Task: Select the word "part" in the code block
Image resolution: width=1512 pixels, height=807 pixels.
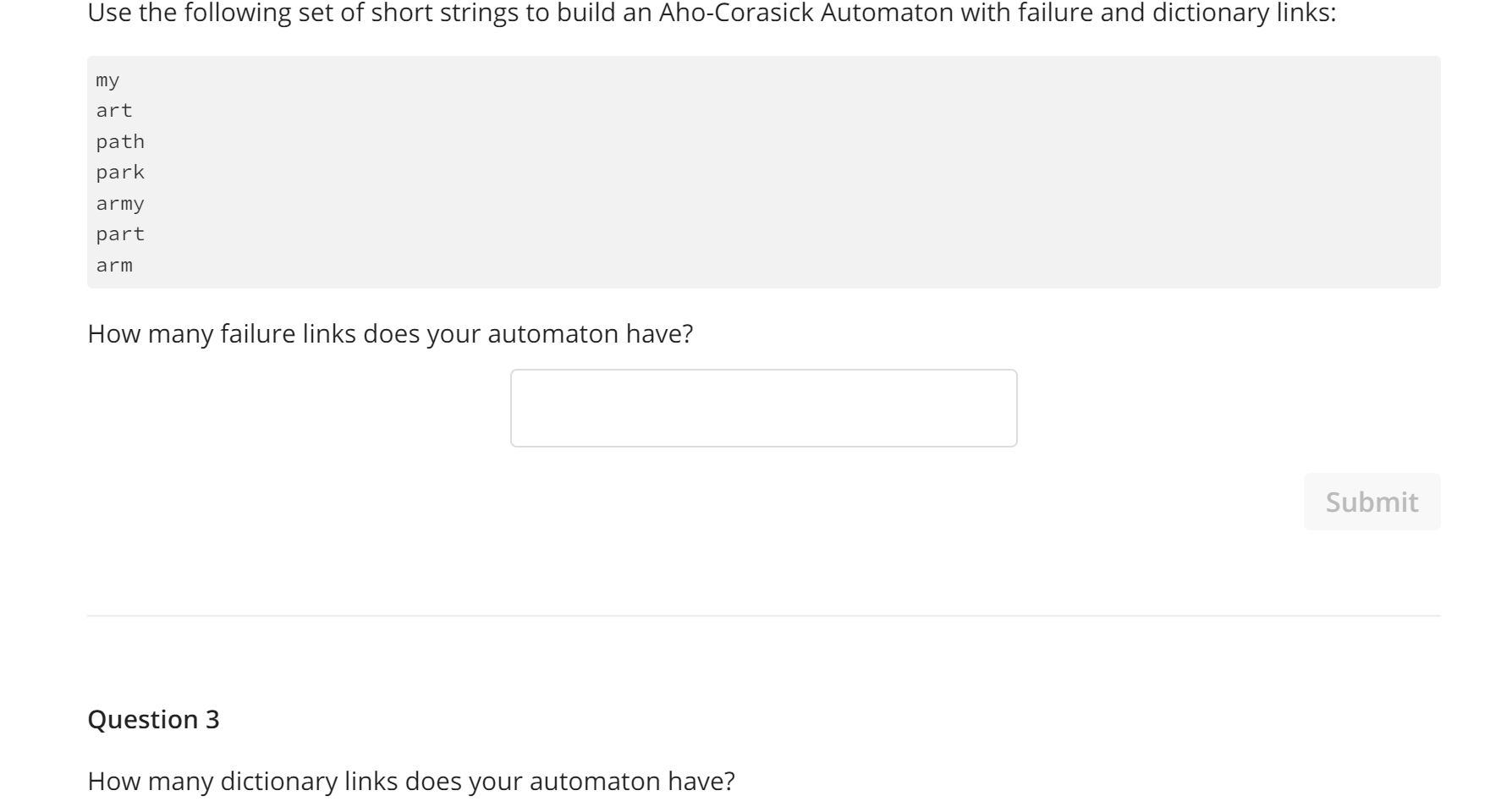Action: [119, 233]
